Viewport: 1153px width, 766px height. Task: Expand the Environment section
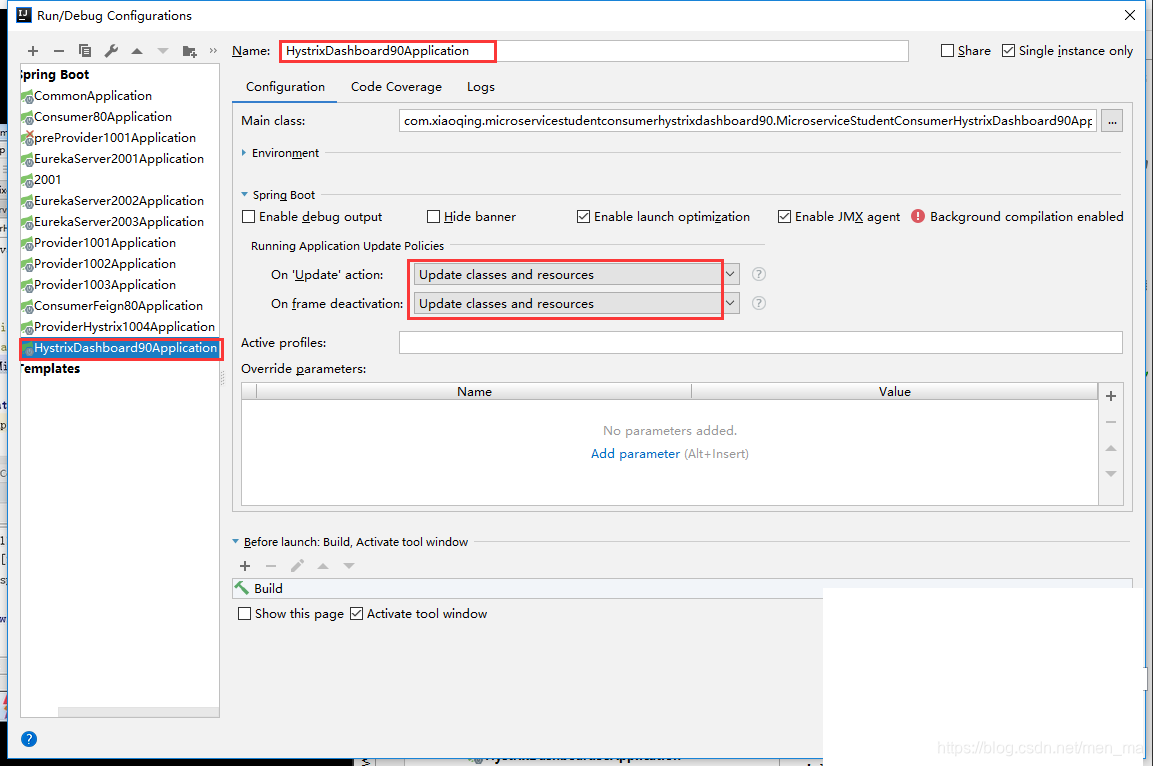pos(244,153)
